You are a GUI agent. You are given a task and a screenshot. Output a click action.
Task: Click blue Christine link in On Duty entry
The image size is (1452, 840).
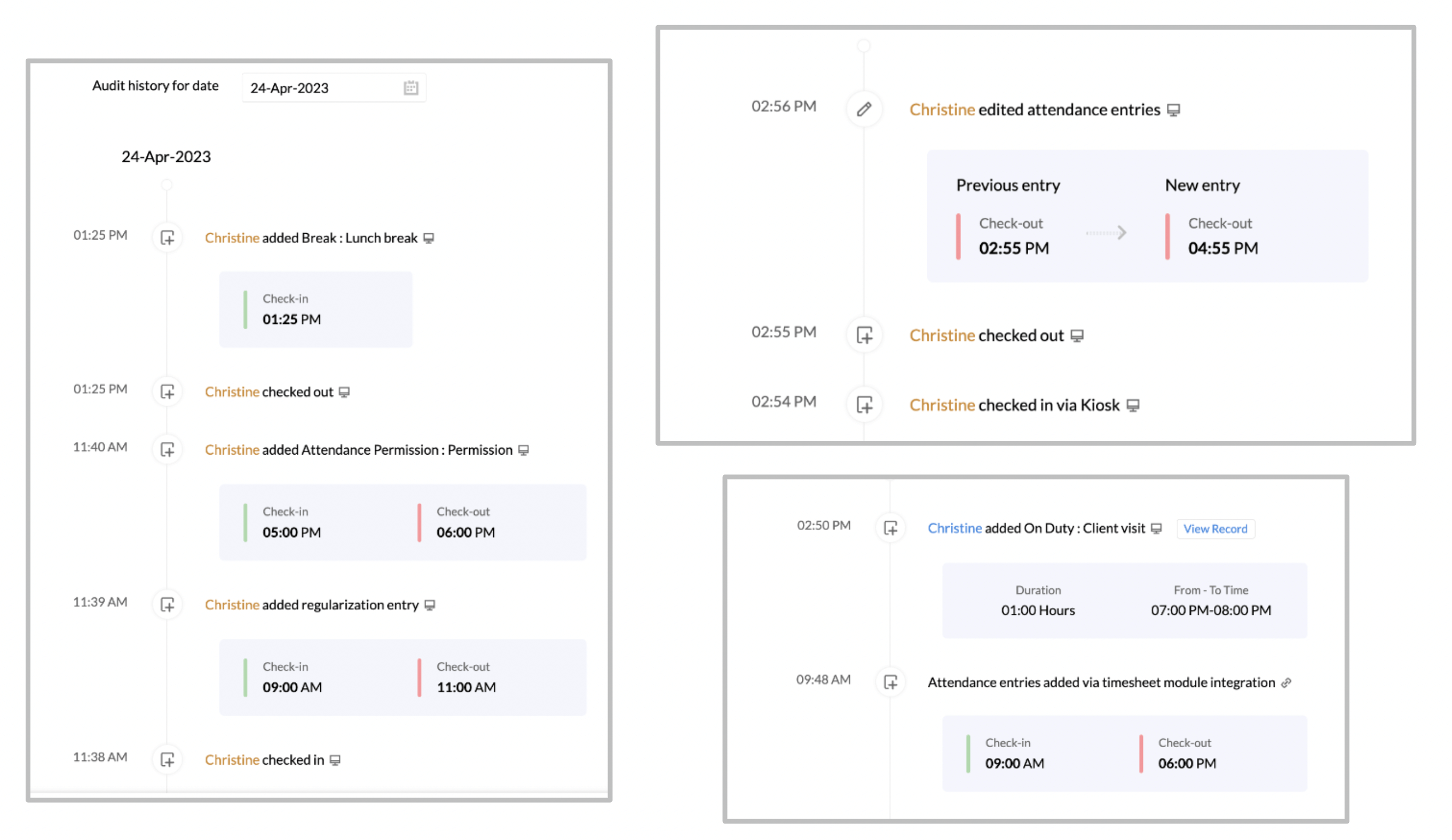954,528
